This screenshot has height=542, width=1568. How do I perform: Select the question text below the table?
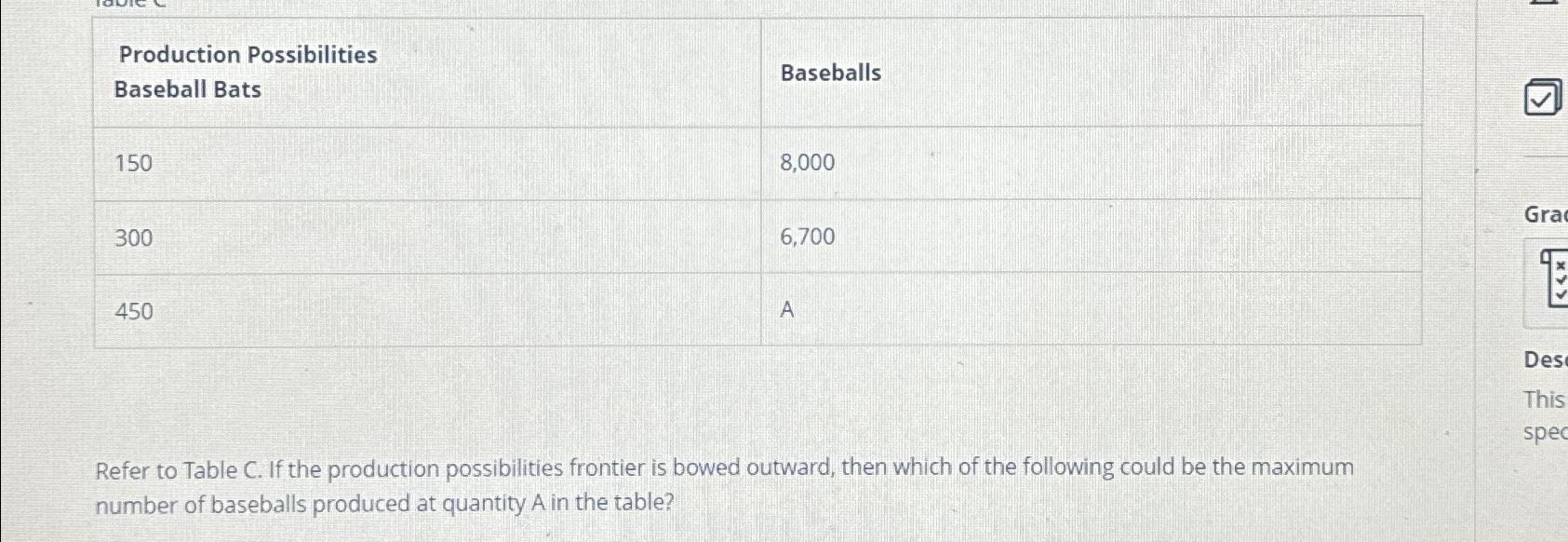click(x=726, y=485)
